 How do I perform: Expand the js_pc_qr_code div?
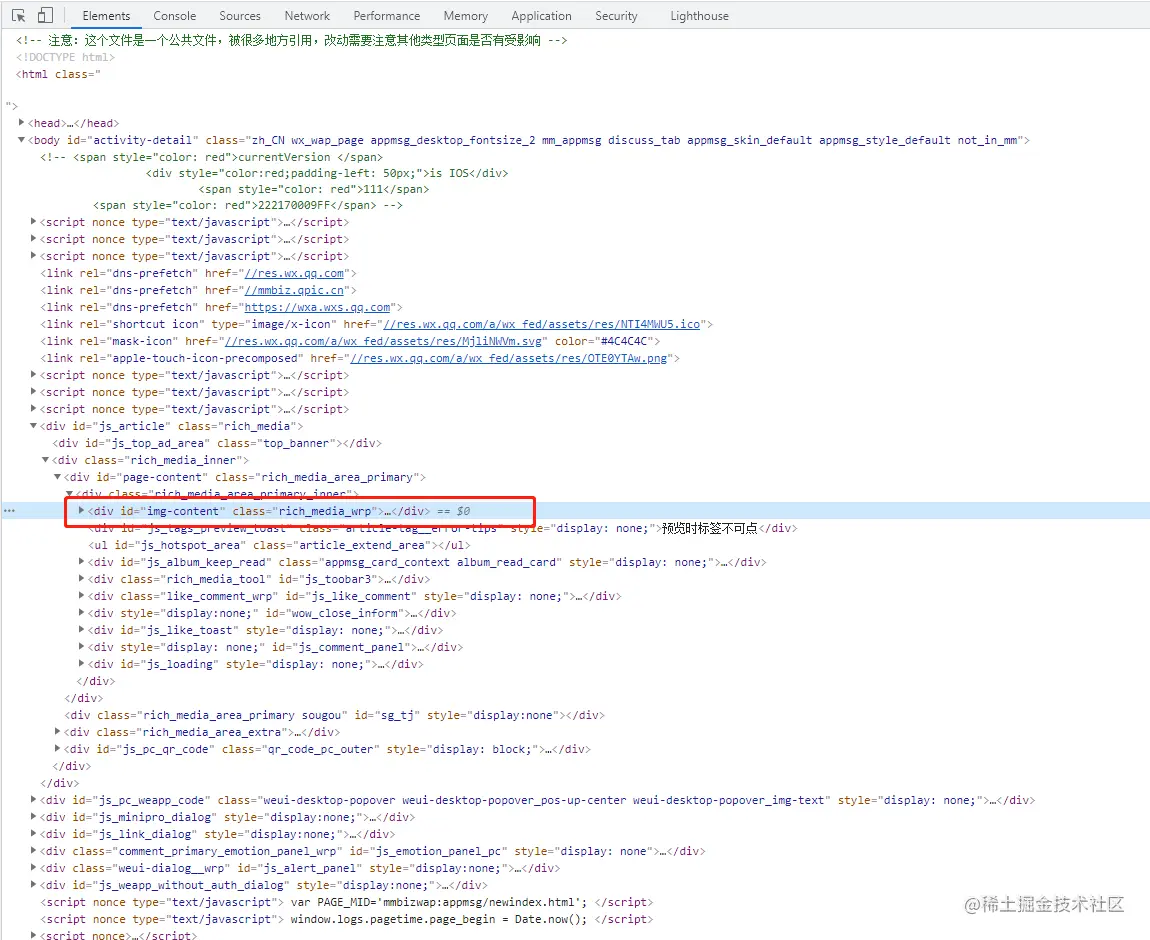coord(57,749)
